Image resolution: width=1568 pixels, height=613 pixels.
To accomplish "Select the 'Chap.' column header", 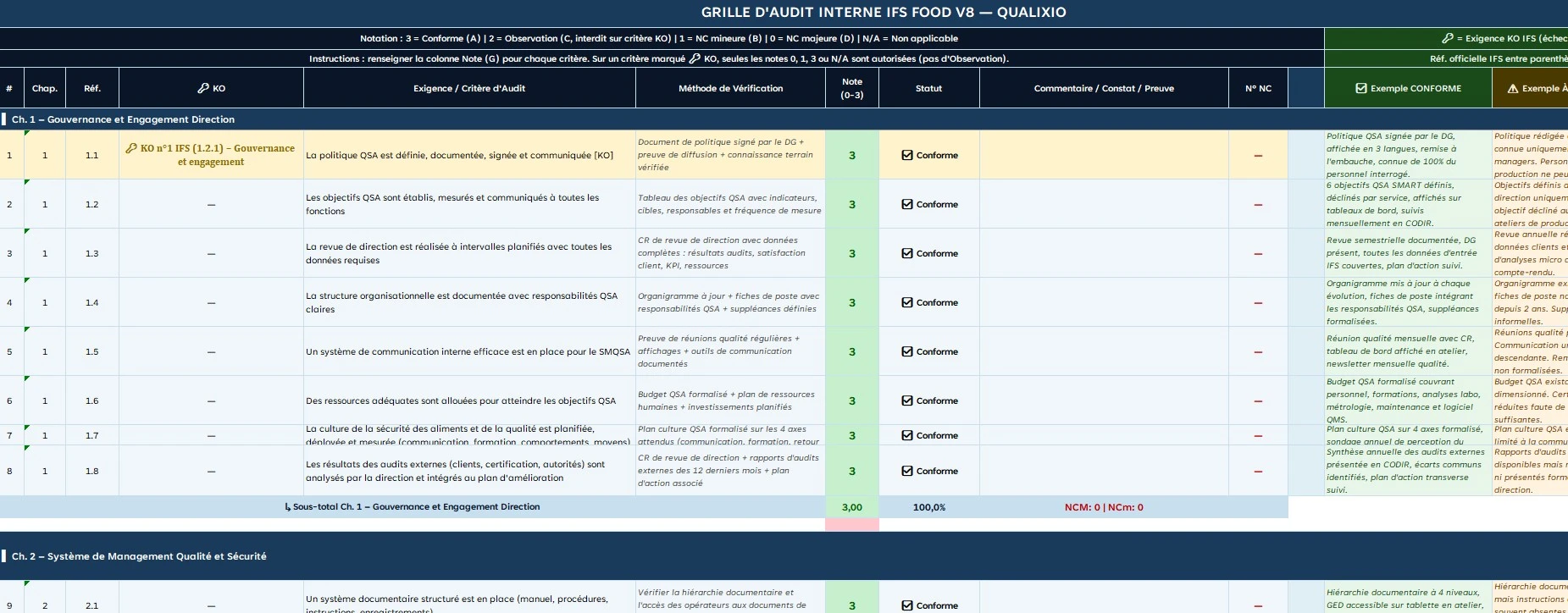I will pos(45,88).
